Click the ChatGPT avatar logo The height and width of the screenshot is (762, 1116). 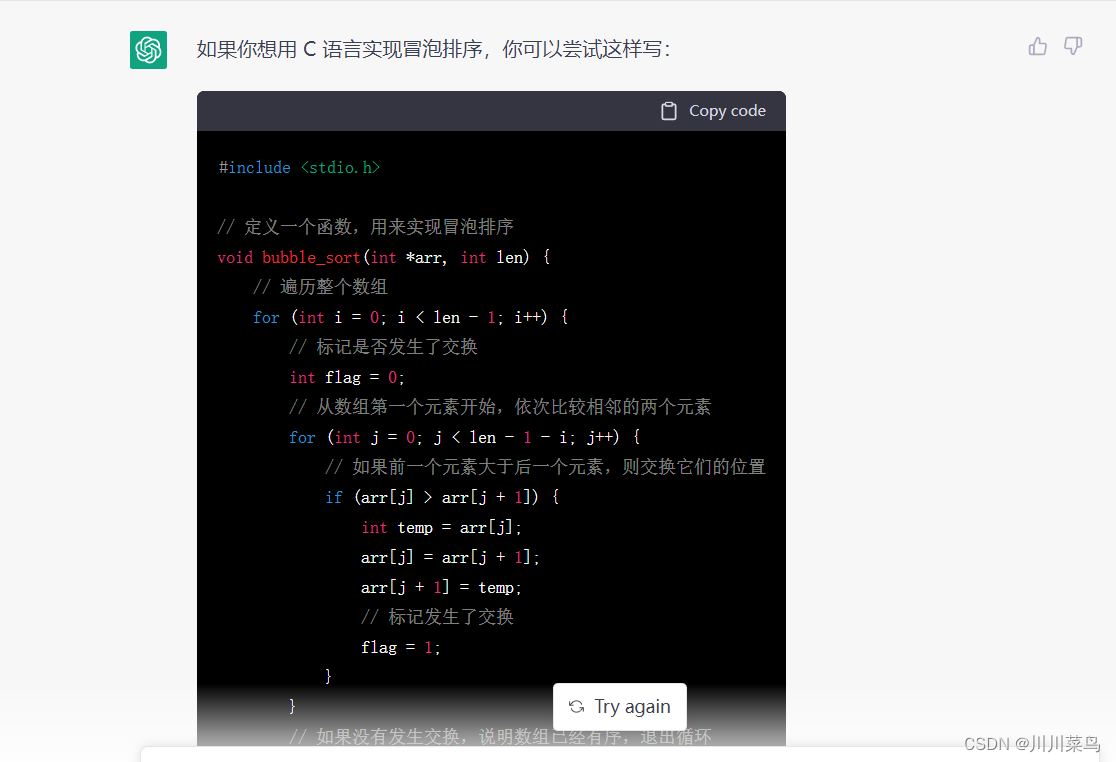pos(148,50)
